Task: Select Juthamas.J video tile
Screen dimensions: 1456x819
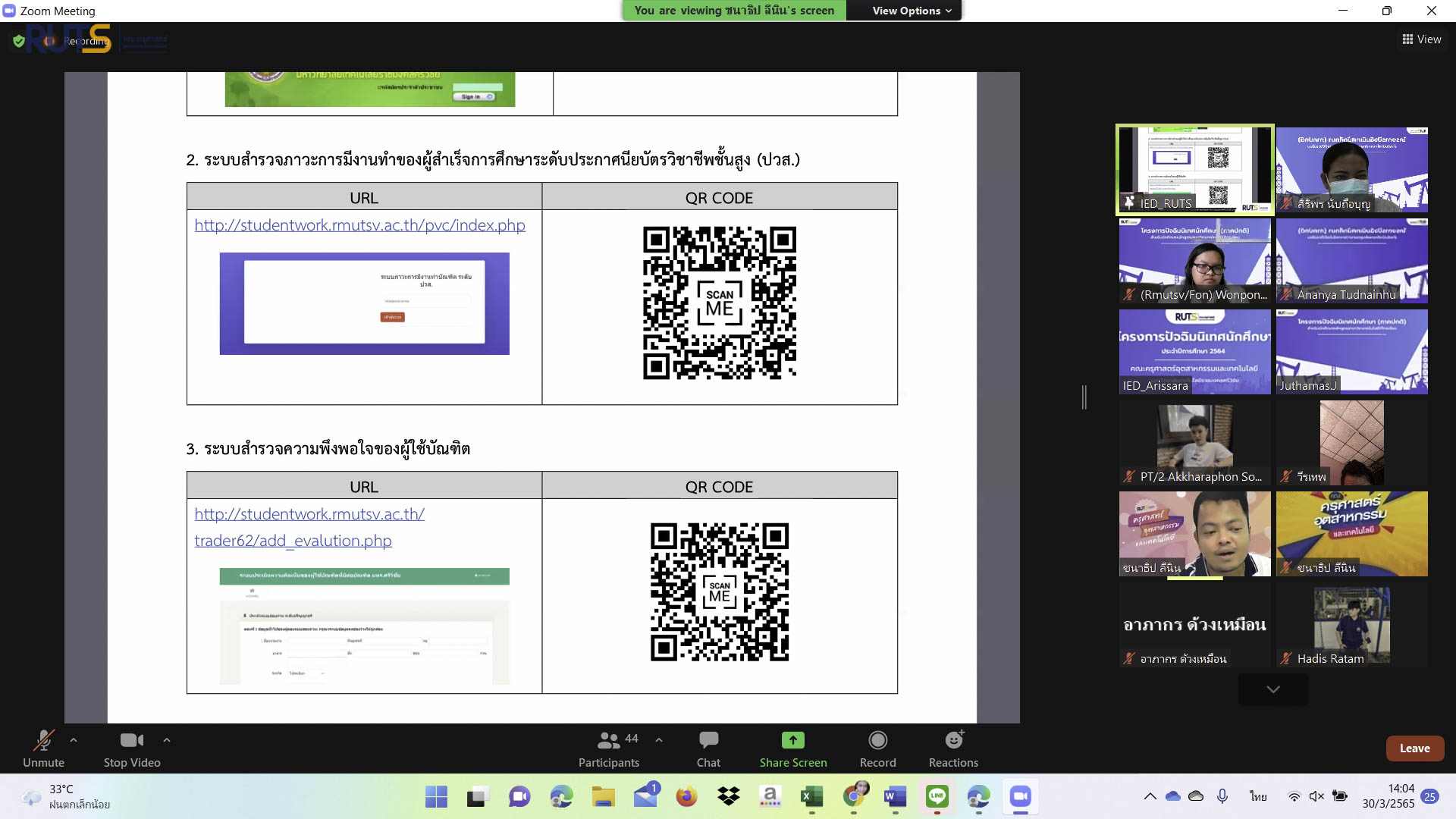Action: (1351, 352)
